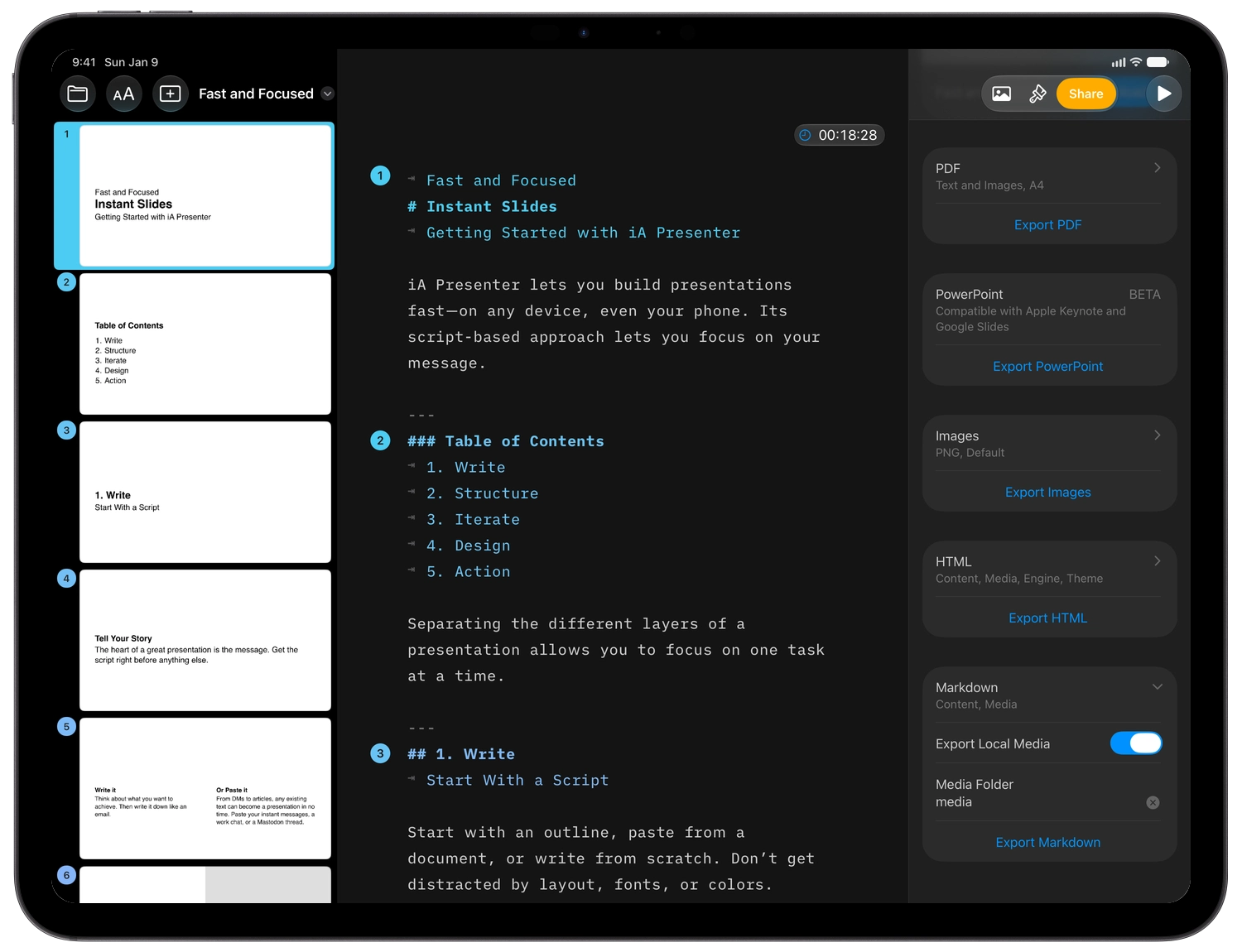
Task: Collapse the Markdown export options chevron
Action: tap(1157, 687)
